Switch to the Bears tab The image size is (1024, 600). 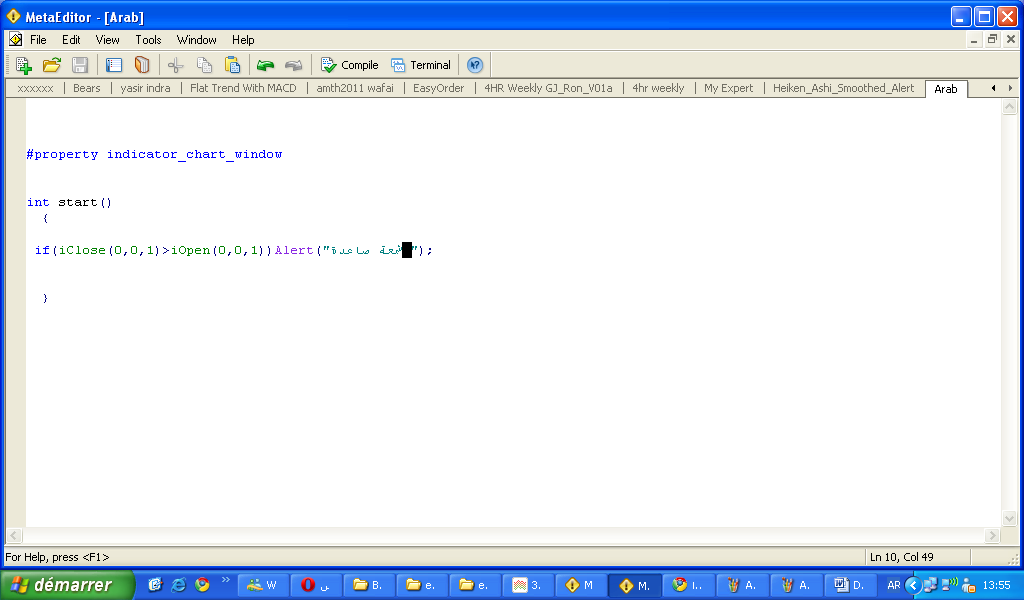[x=87, y=88]
